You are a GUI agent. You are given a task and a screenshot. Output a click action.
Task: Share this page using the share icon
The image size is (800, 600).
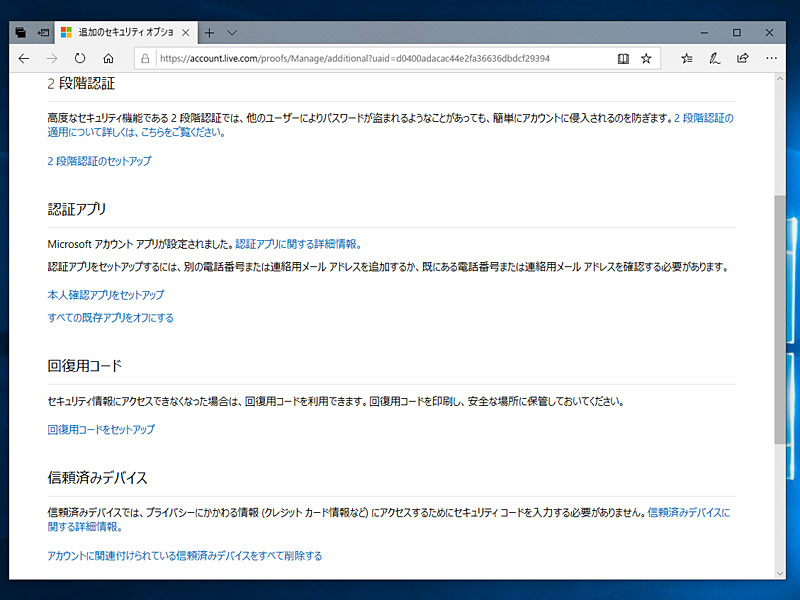tap(741, 58)
